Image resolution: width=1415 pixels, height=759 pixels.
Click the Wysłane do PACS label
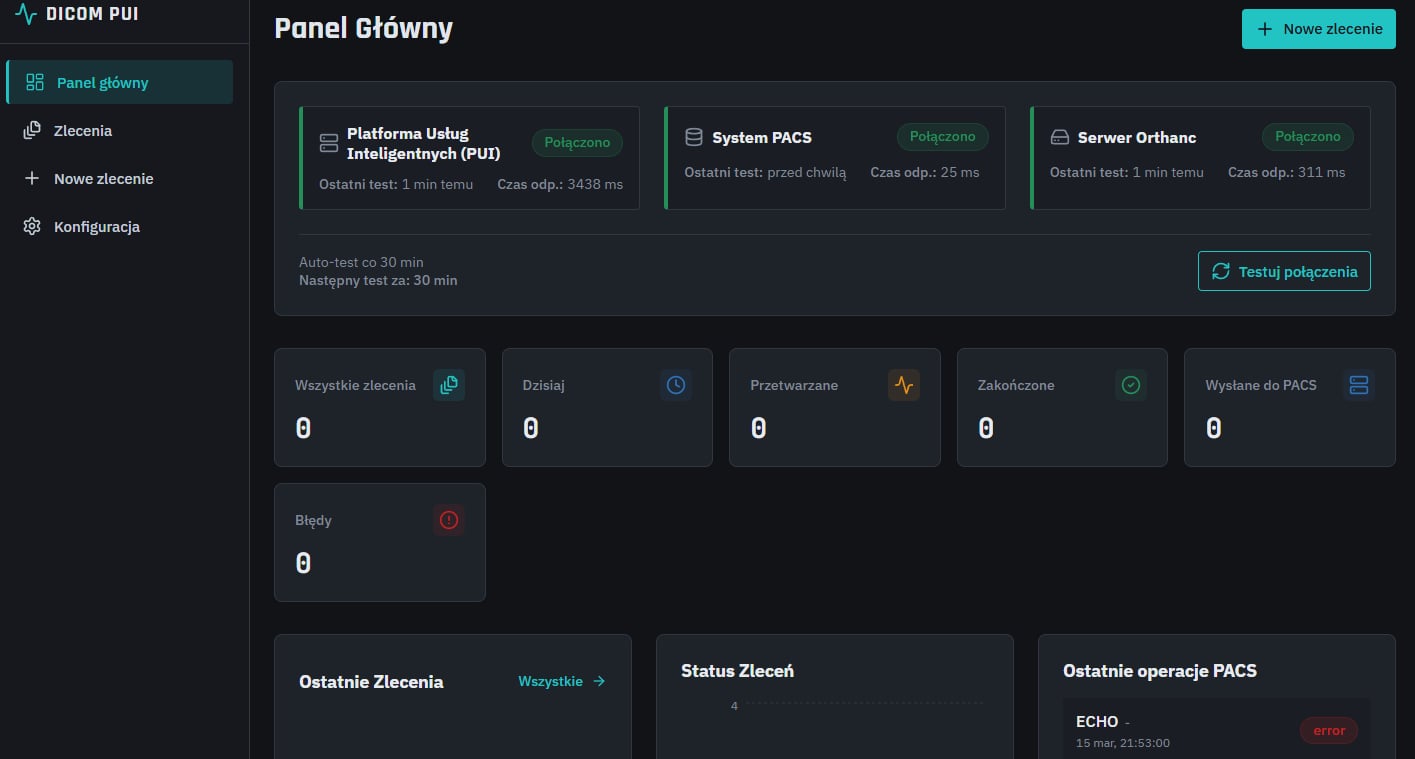pyautogui.click(x=1261, y=385)
